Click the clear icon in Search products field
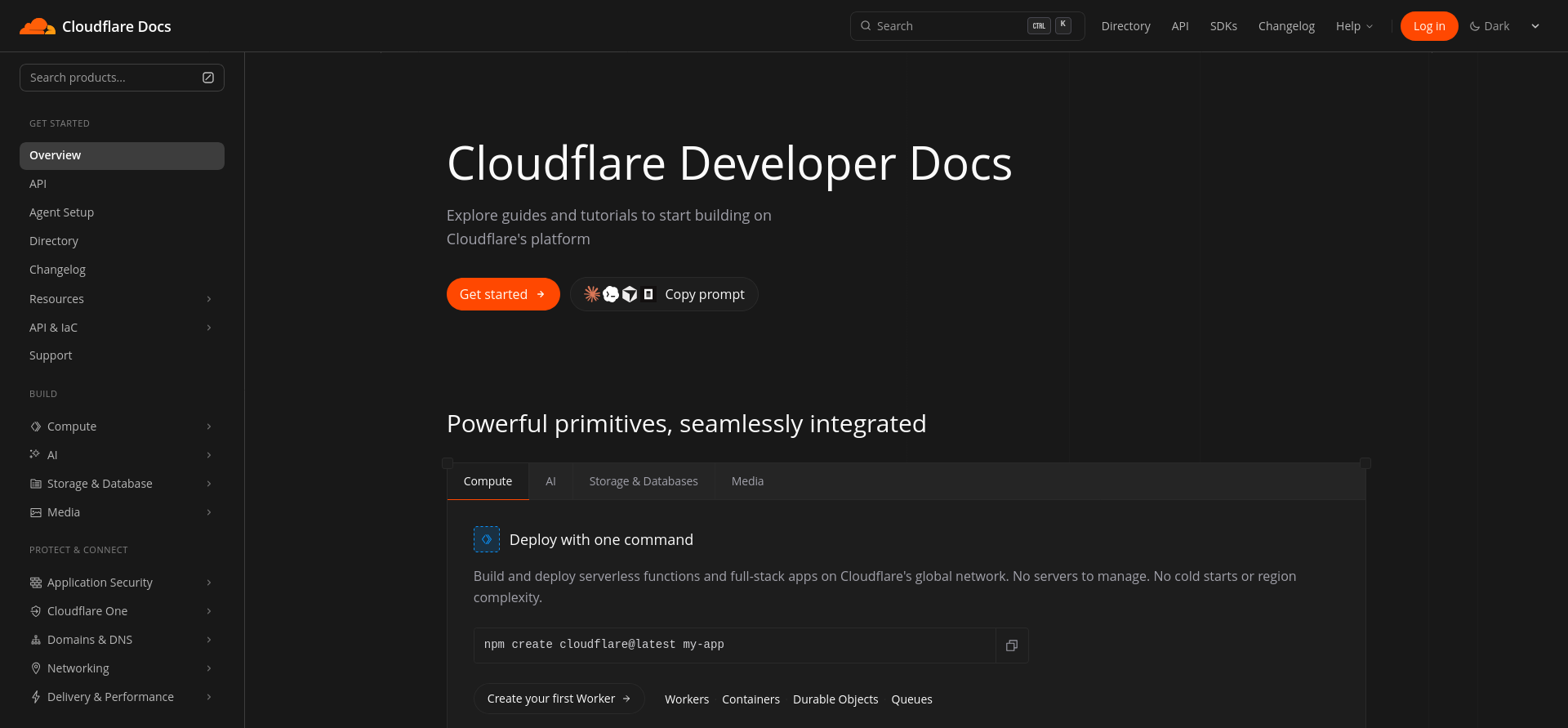1568x728 pixels. click(x=208, y=78)
